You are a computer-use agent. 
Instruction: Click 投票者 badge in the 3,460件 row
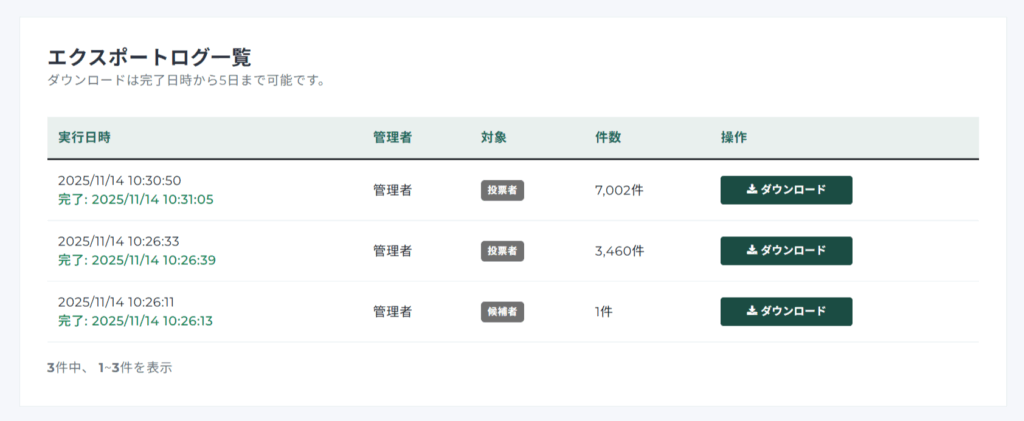[x=502, y=251]
